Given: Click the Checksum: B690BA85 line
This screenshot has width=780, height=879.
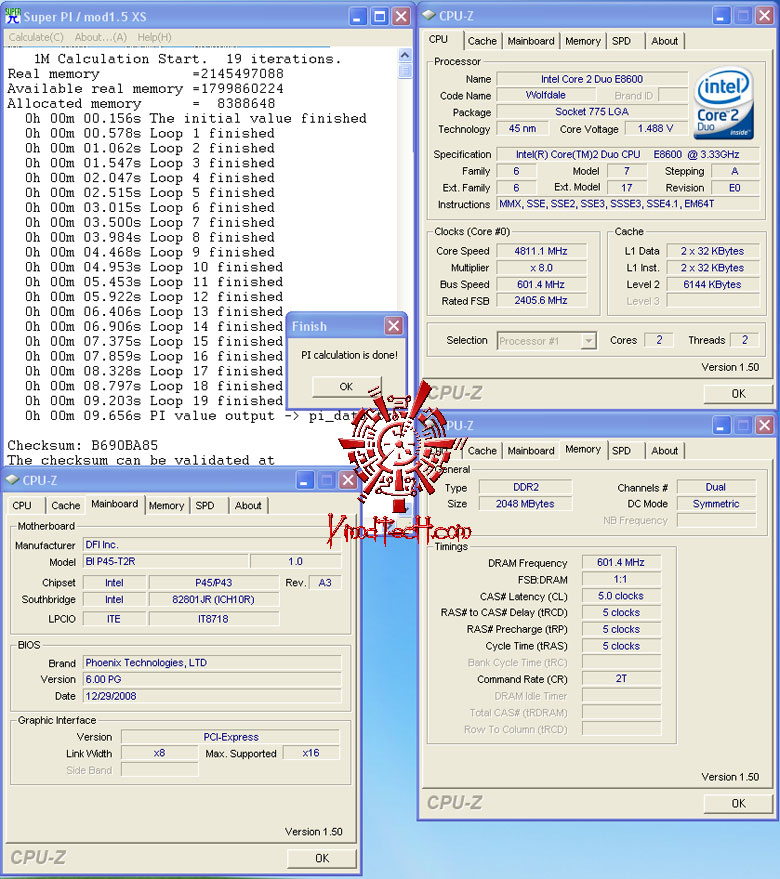Looking at the screenshot, I should point(82,445).
